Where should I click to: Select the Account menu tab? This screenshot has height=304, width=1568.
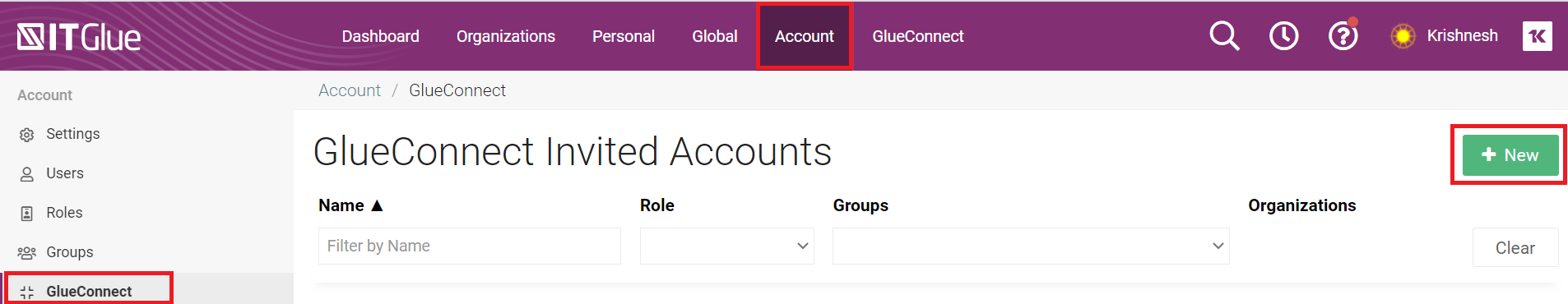click(805, 36)
